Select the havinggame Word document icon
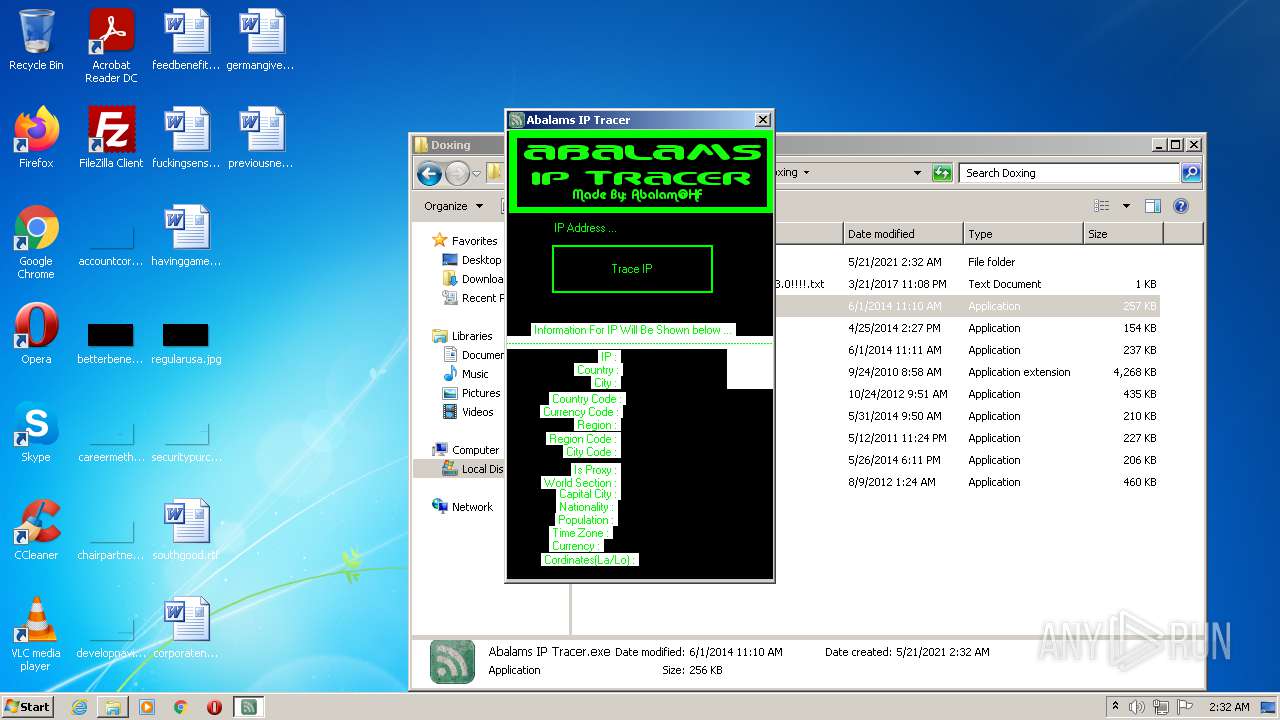1280x720 pixels. [x=186, y=236]
